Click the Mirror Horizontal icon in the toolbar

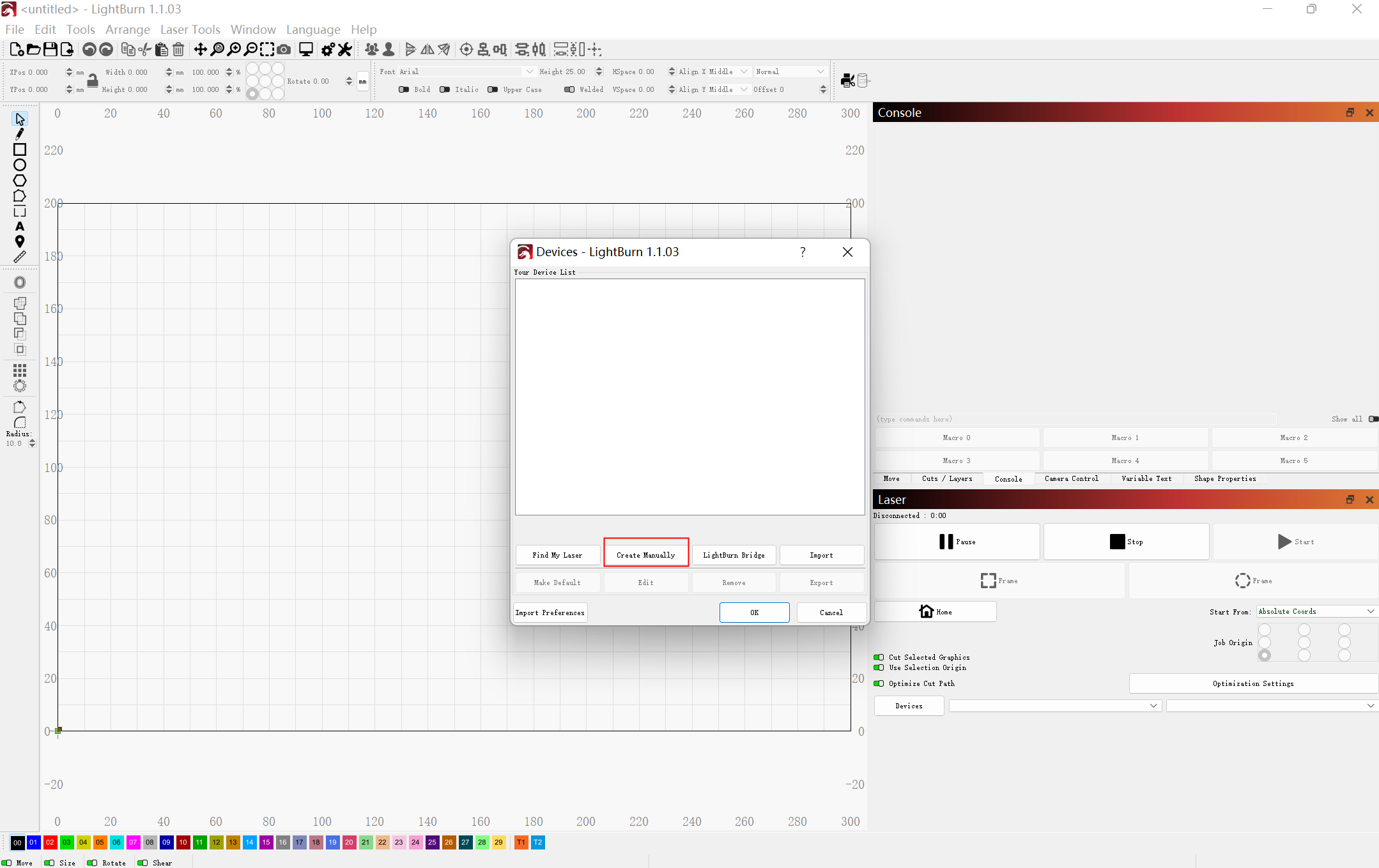(428, 49)
